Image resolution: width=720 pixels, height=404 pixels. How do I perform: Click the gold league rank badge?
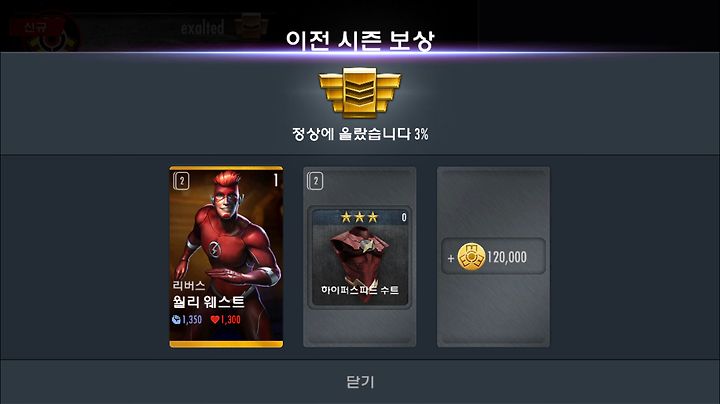(x=360, y=93)
